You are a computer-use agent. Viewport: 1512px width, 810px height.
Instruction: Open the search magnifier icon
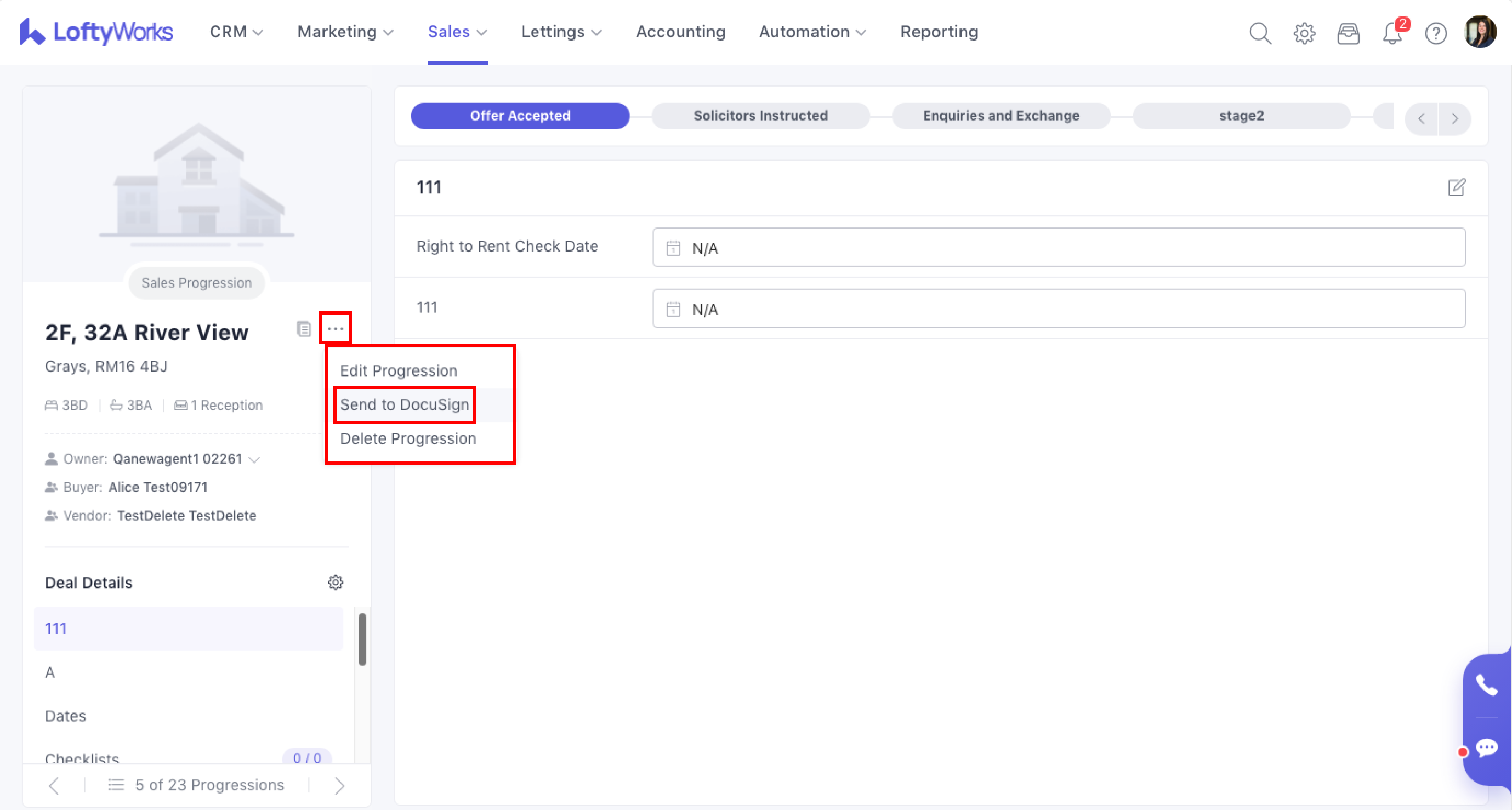1260,33
